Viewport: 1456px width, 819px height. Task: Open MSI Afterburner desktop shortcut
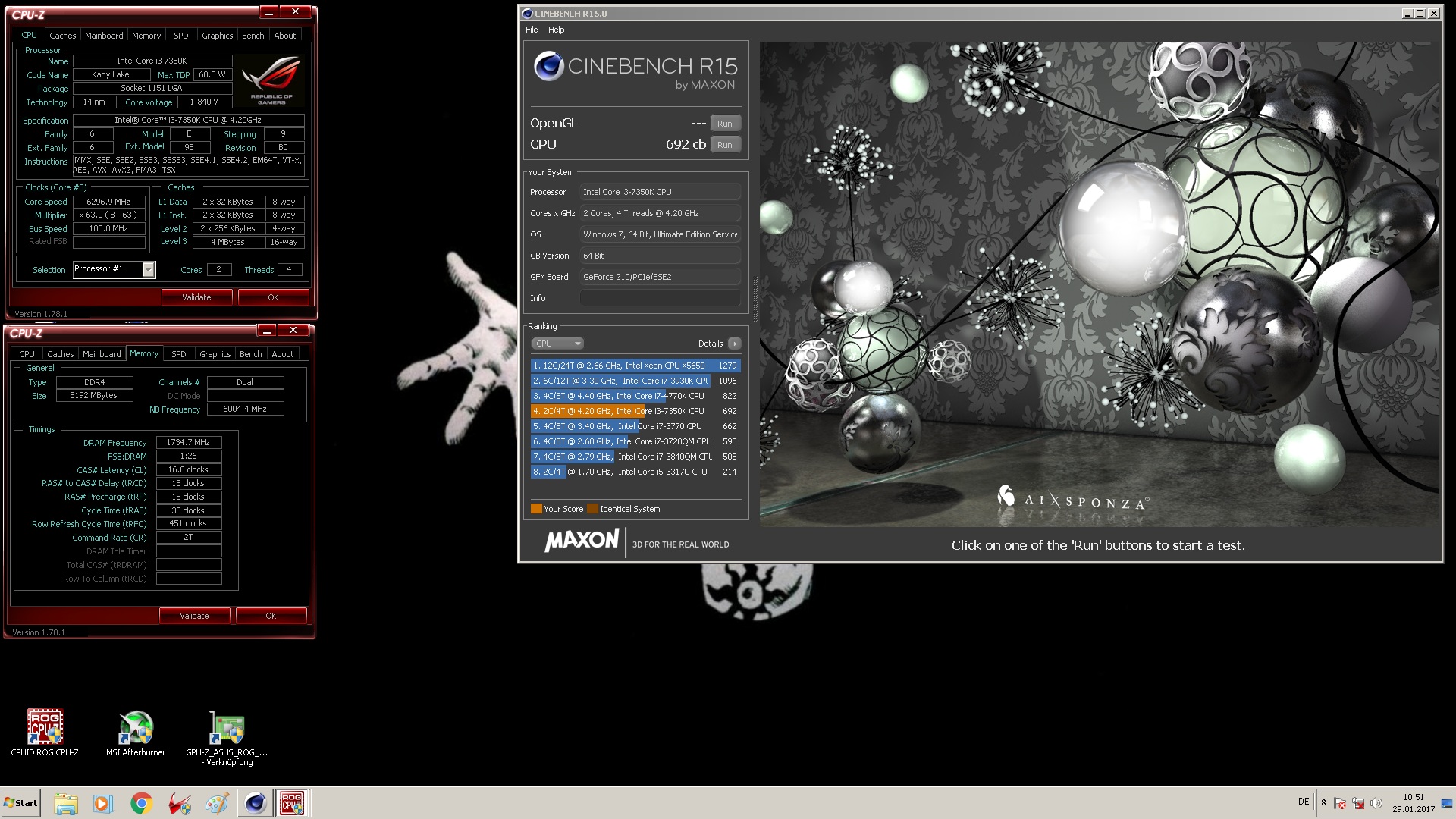(x=136, y=732)
